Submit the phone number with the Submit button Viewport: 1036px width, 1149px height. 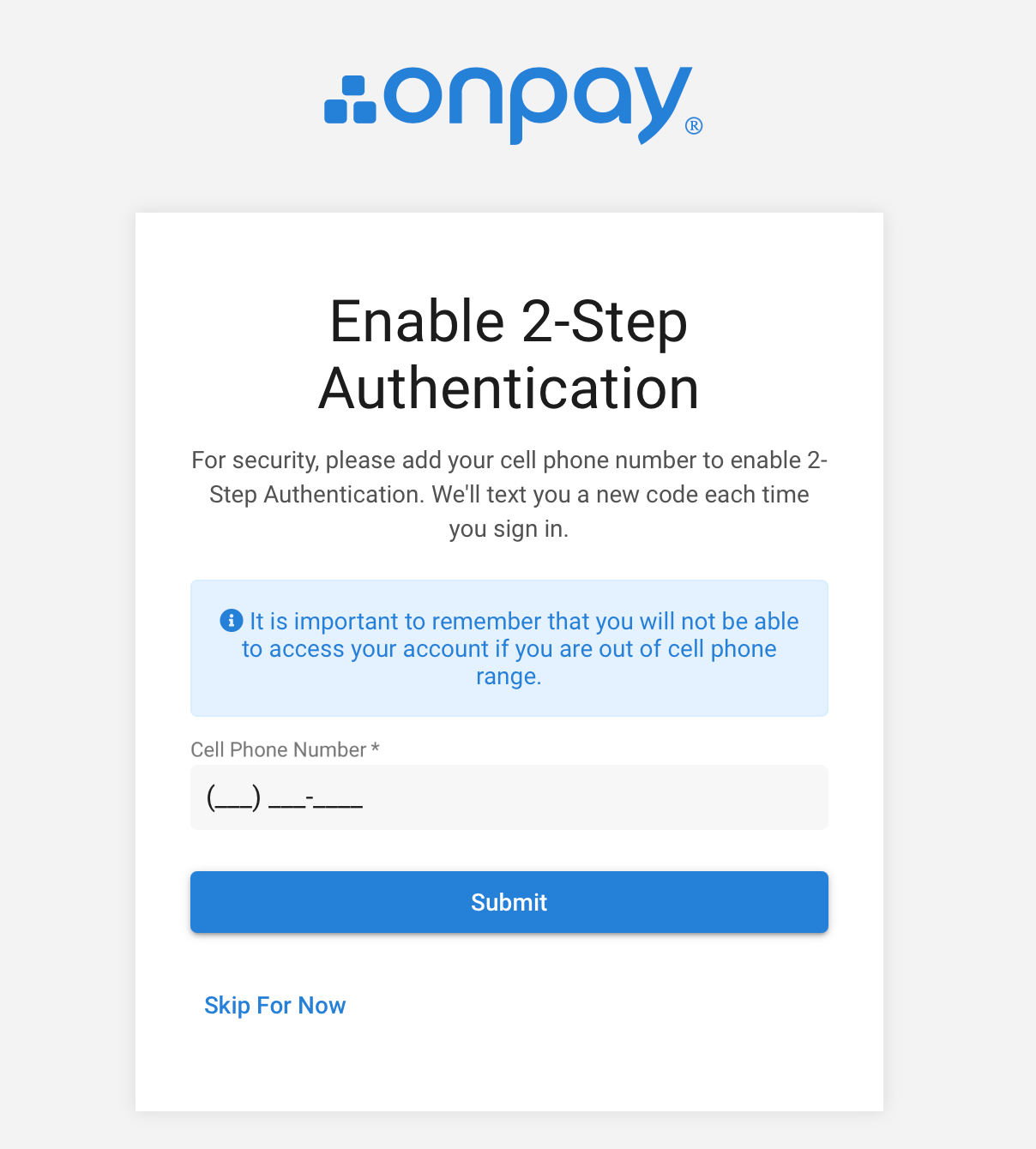tap(509, 902)
